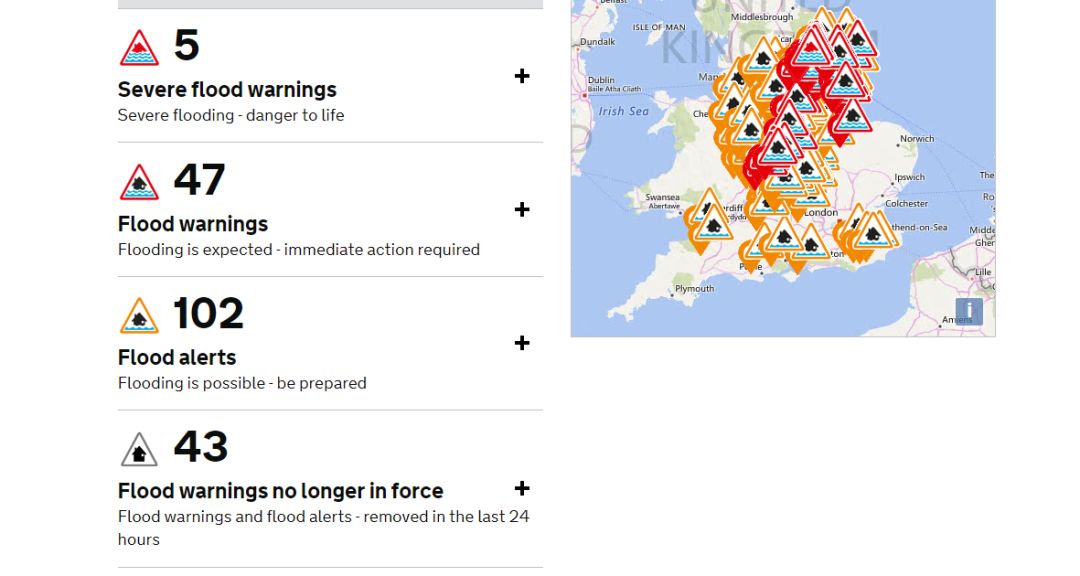Click the orange flood alert icon beside 102
The image size is (1080, 576).
tap(139, 316)
